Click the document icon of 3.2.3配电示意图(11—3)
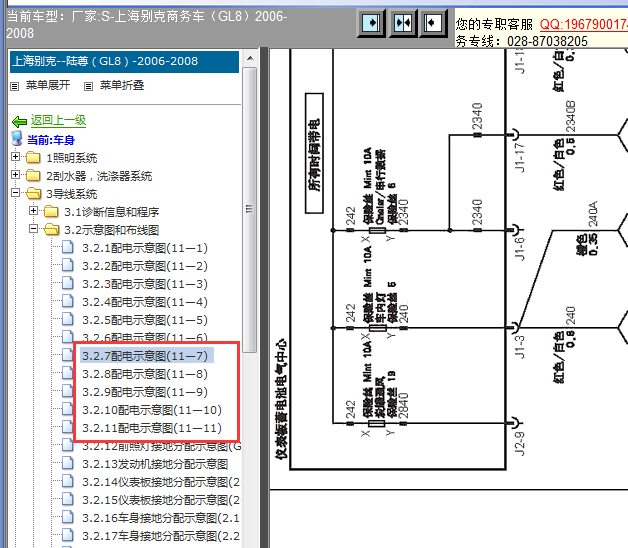 point(68,283)
